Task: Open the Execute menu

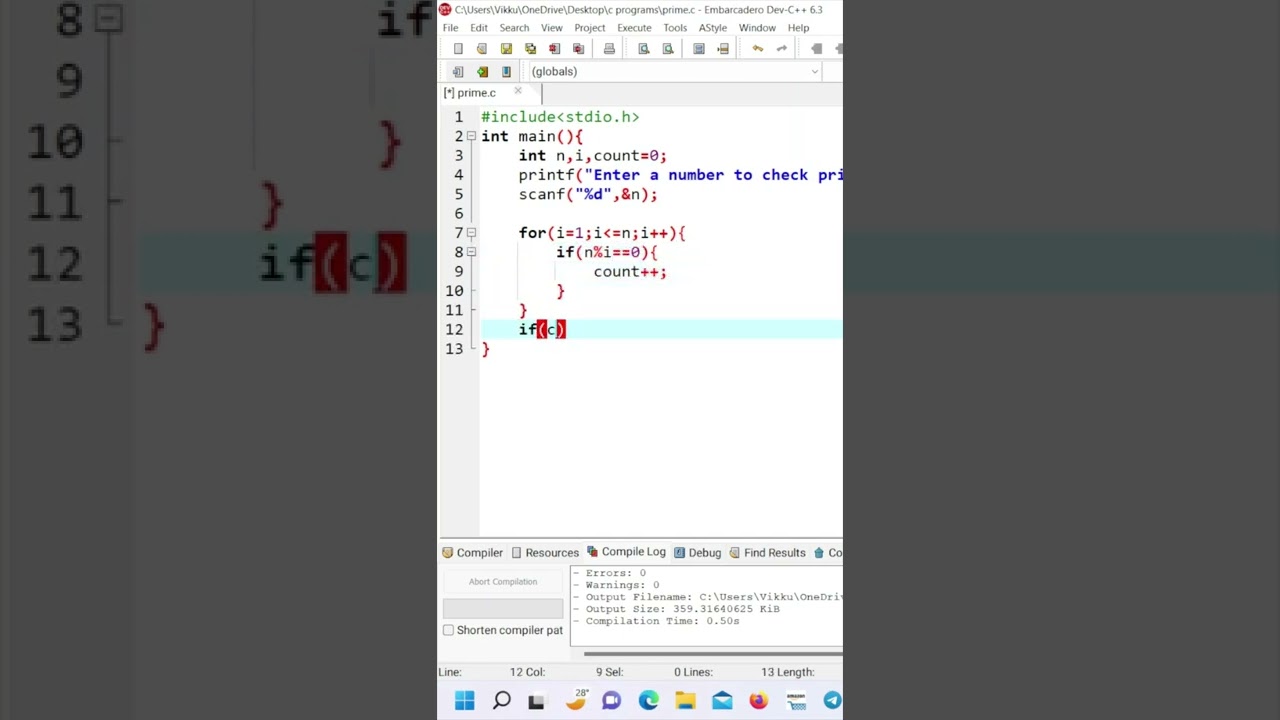Action: [x=634, y=28]
